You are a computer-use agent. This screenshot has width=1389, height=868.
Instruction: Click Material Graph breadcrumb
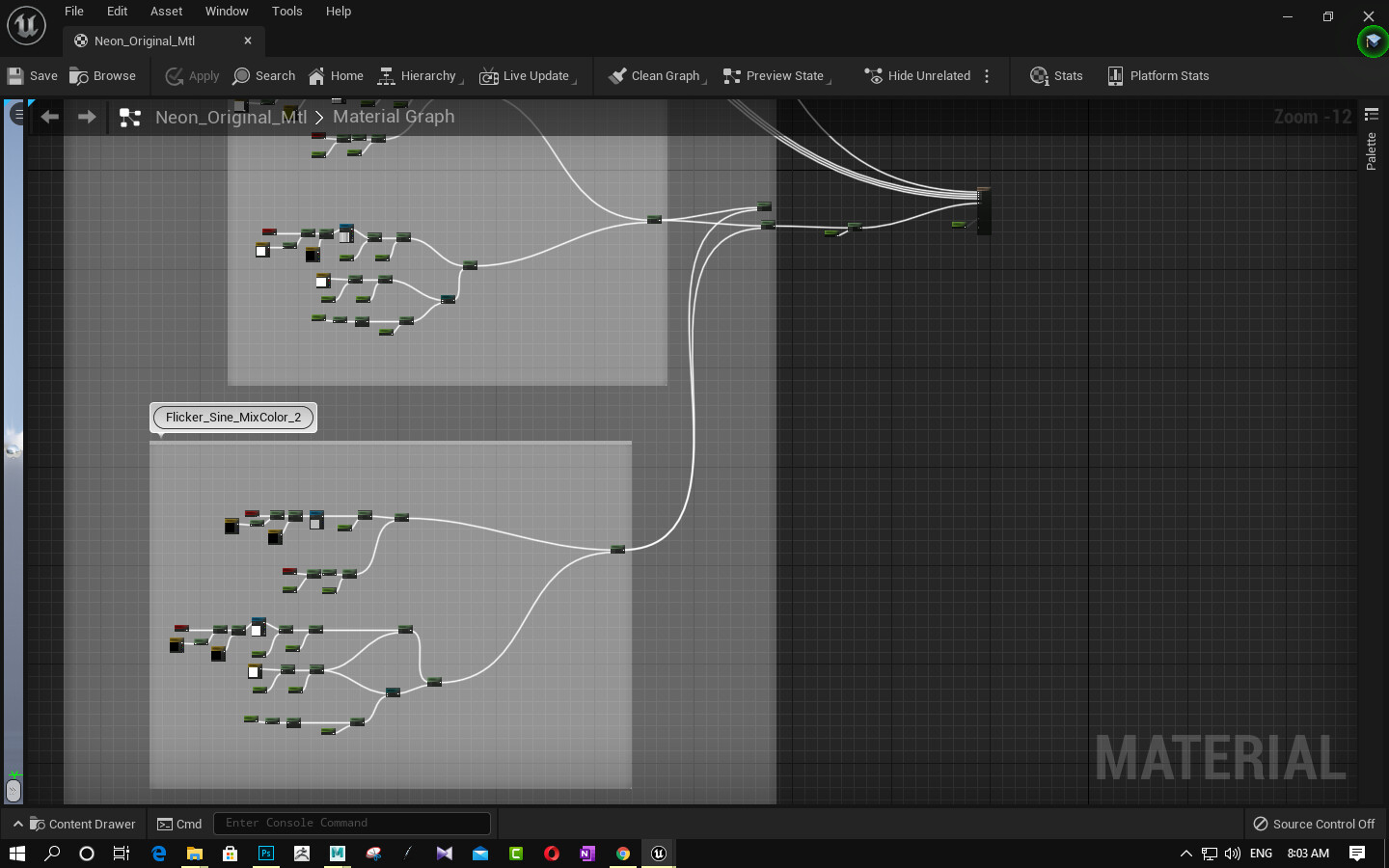pos(394,117)
